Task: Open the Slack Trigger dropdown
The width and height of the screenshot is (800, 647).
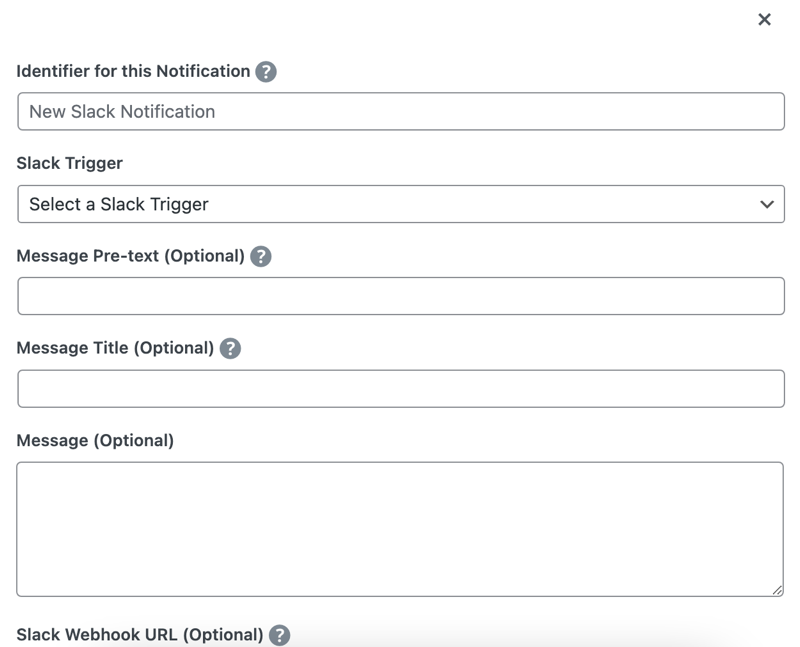Action: point(400,204)
